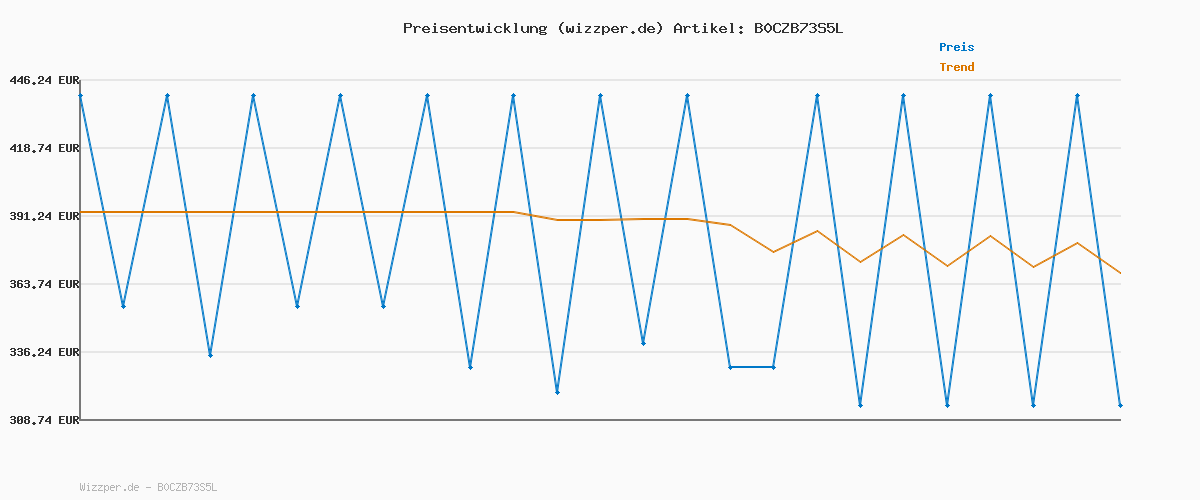The image size is (1200, 500).
Task: Click the wizzper.de text in title
Action: (x=610, y=28)
